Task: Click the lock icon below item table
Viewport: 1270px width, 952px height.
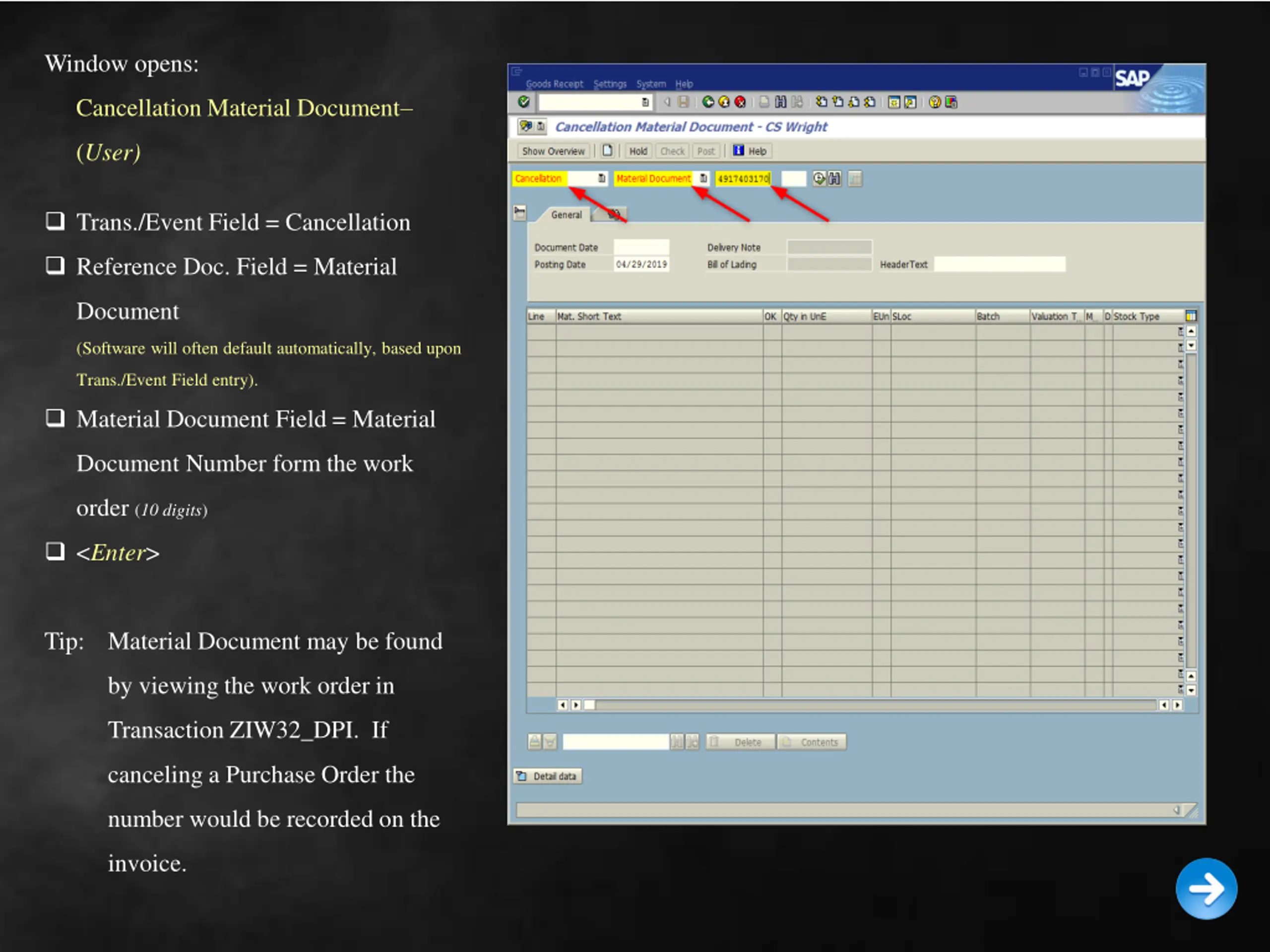Action: pyautogui.click(x=534, y=742)
